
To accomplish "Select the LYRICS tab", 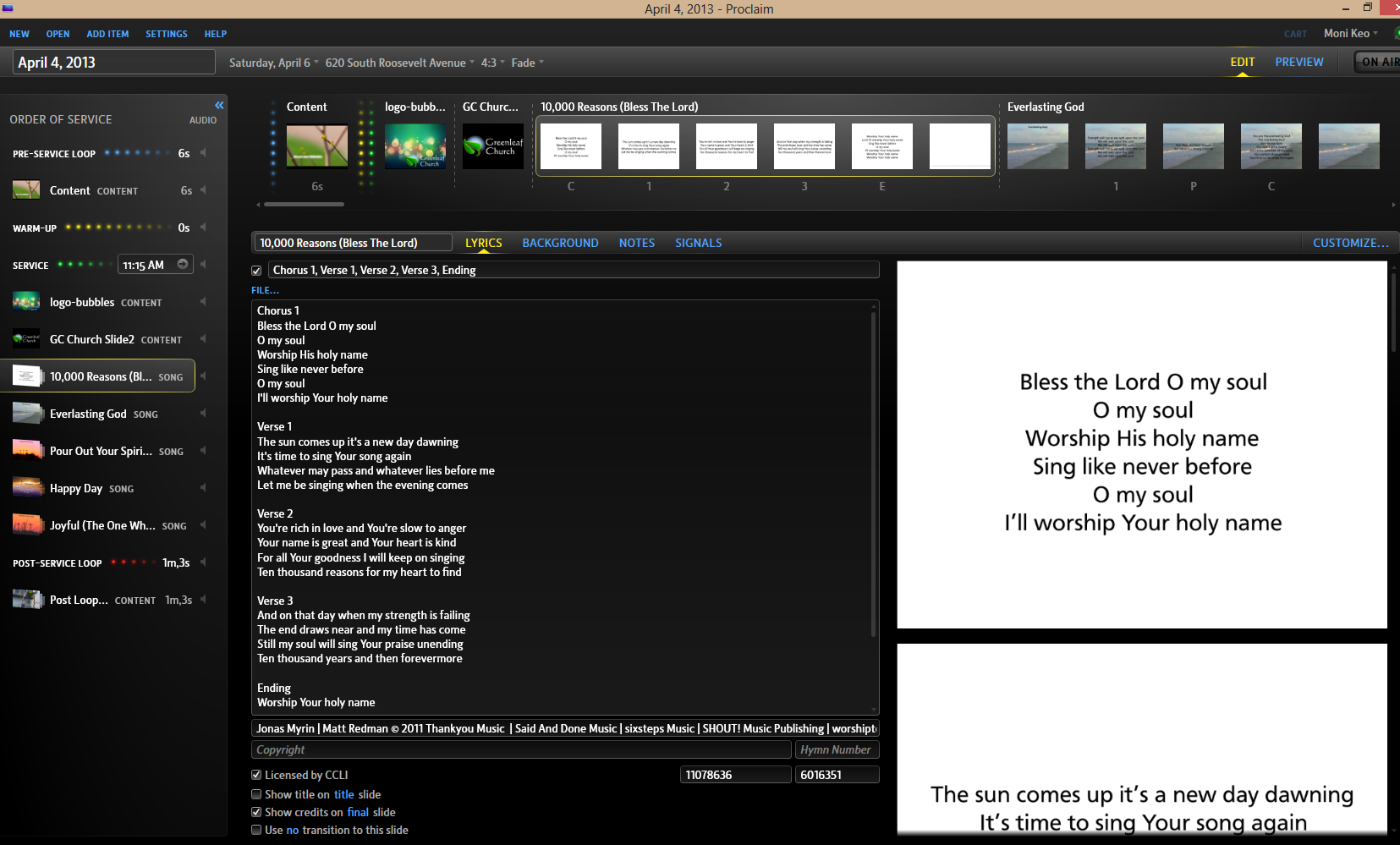I will point(484,243).
